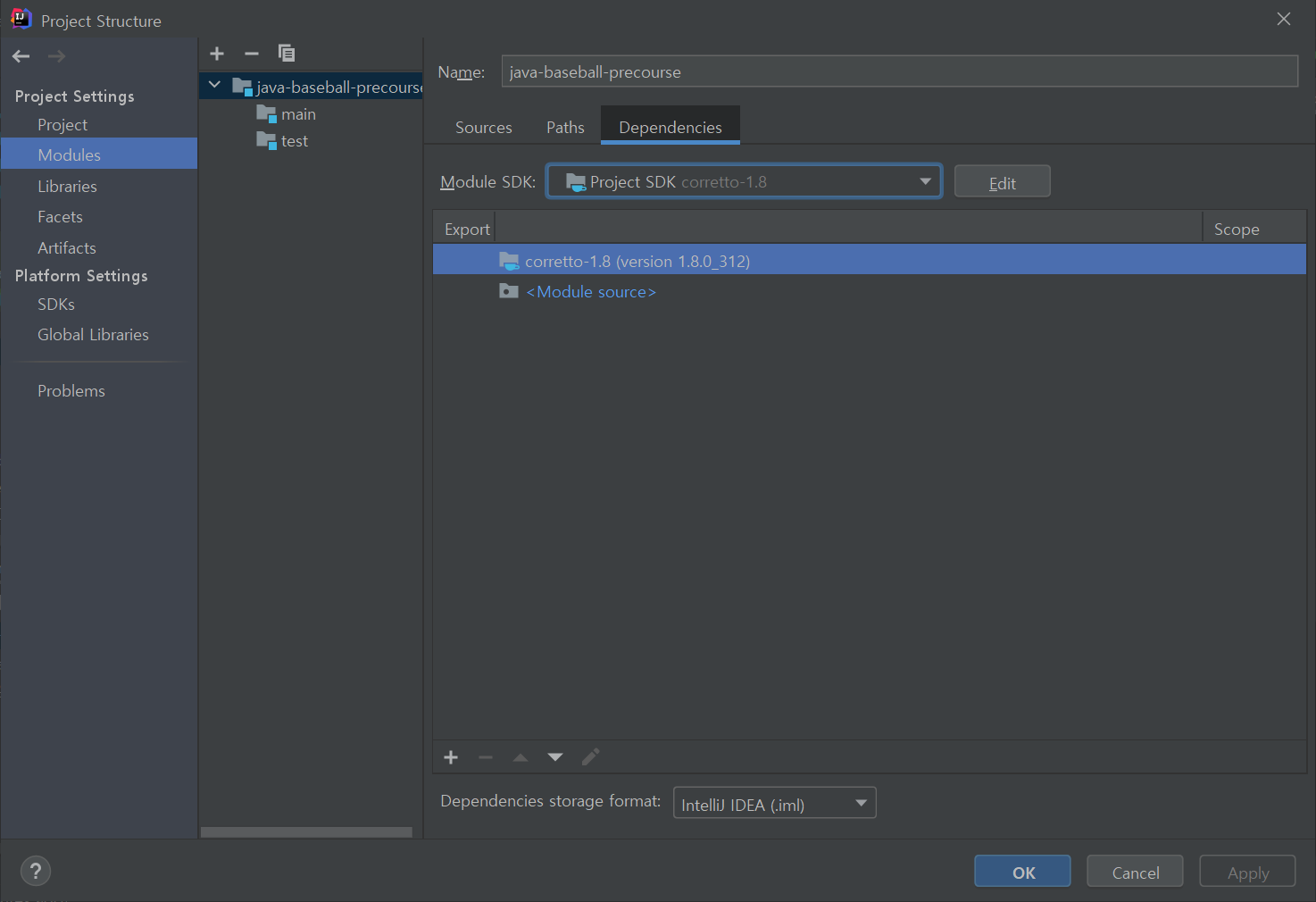Click the module Name input field
The height and width of the screenshot is (902, 1316).
[x=899, y=71]
